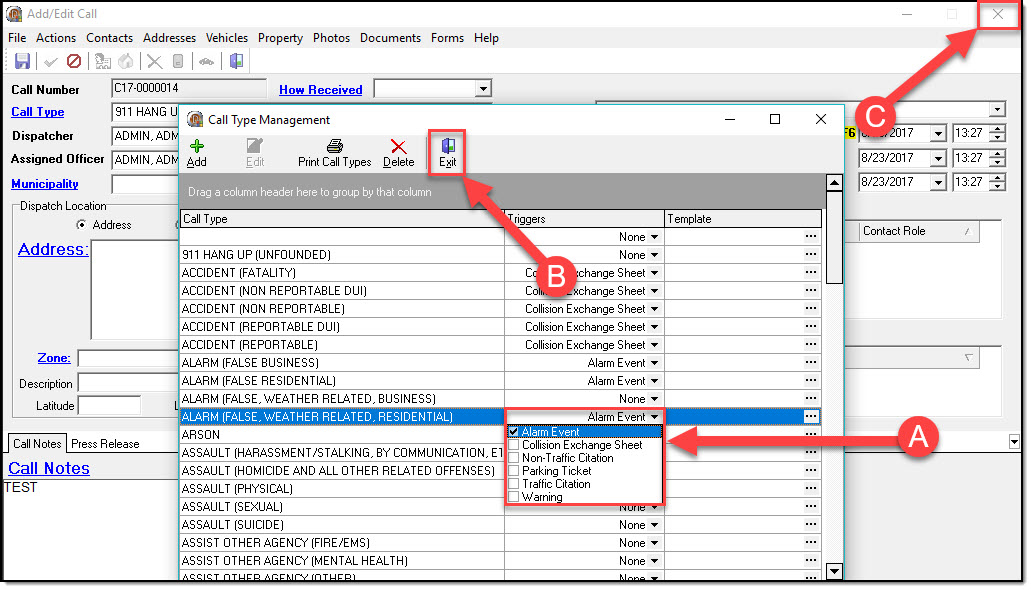
Task: Click the red Cancel circle icon
Action: tap(73, 62)
